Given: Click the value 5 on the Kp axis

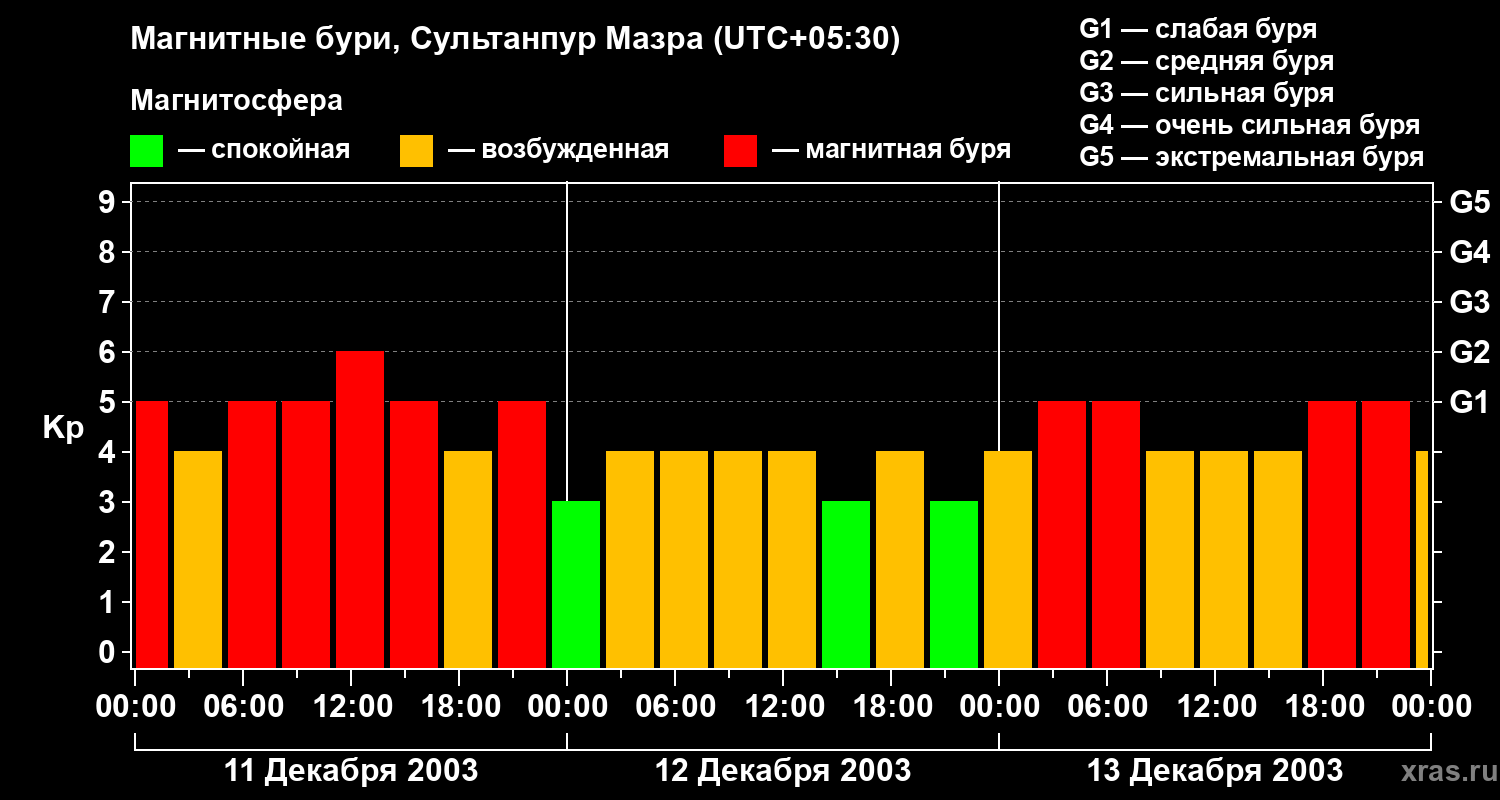Looking at the screenshot, I should (109, 402).
